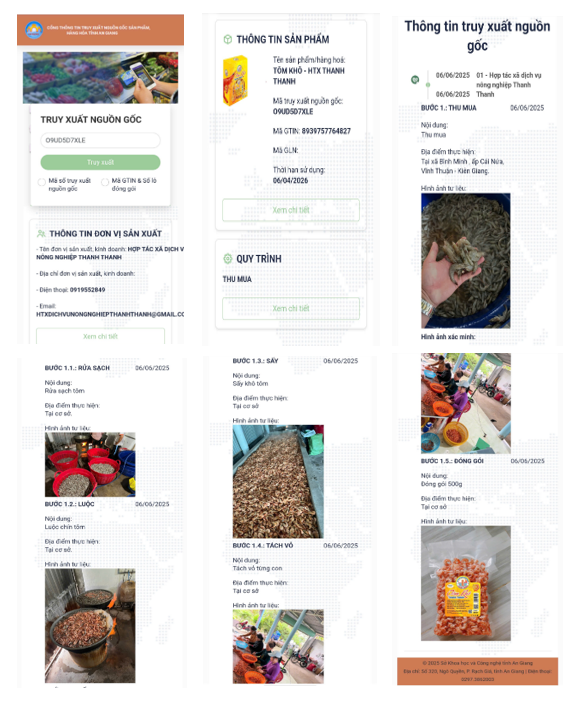Open the Sấy drying shrimp photo
The height and width of the screenshot is (702, 575).
click(x=278, y=481)
